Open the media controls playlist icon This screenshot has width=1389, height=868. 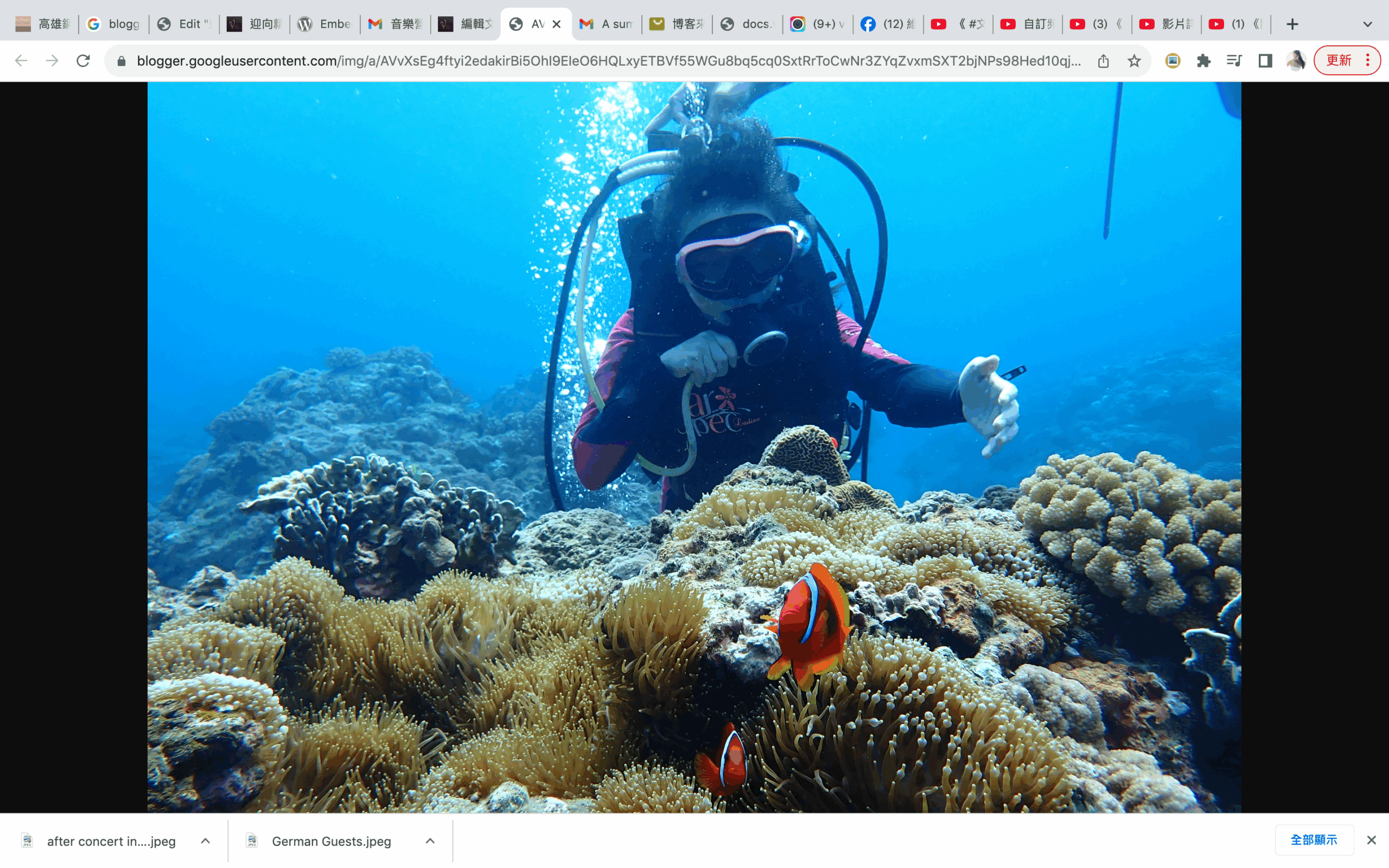[x=1233, y=60]
